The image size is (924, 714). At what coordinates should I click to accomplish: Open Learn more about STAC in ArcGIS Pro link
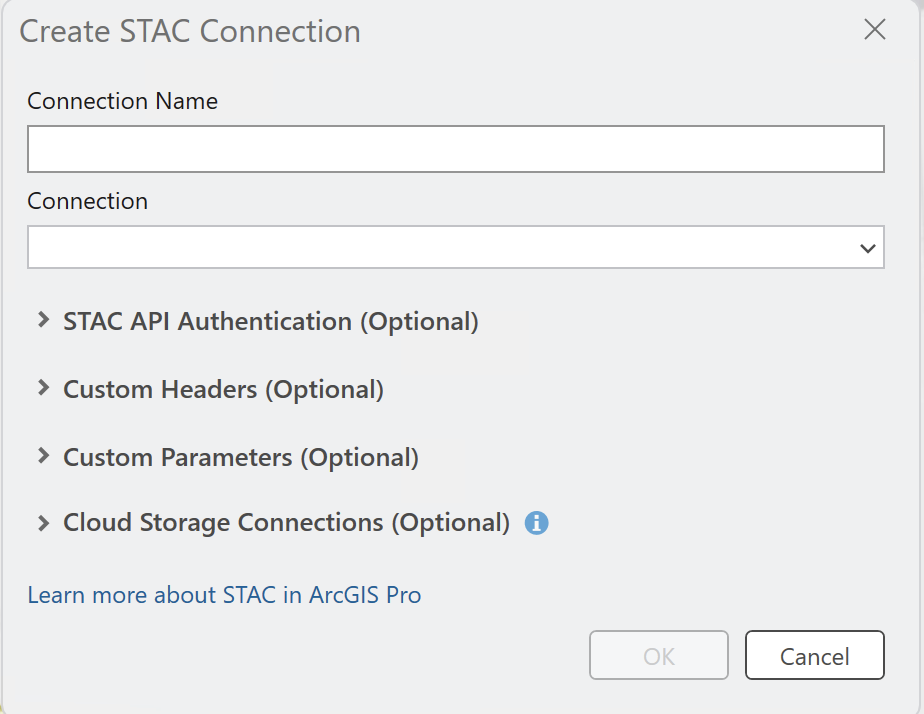pyautogui.click(x=225, y=595)
